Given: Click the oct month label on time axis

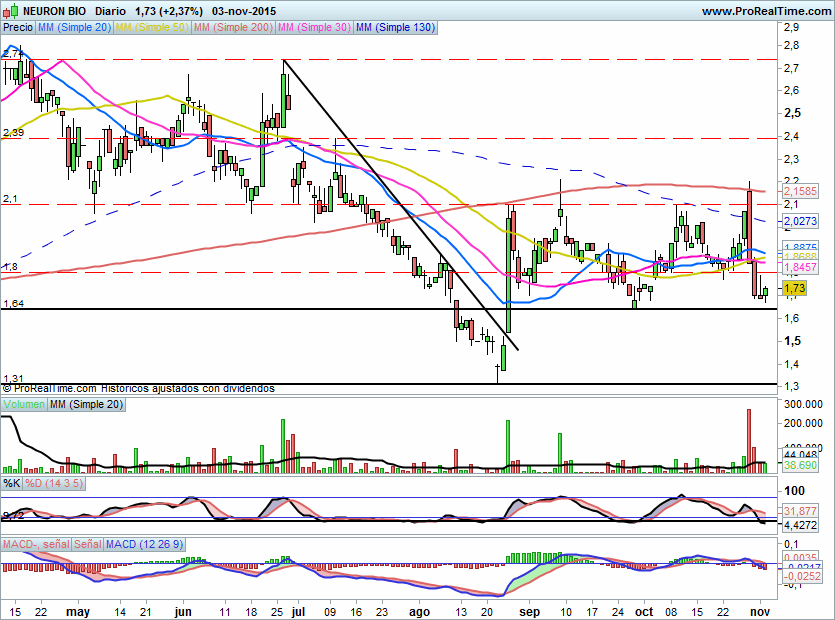Looking at the screenshot, I should click(644, 612).
